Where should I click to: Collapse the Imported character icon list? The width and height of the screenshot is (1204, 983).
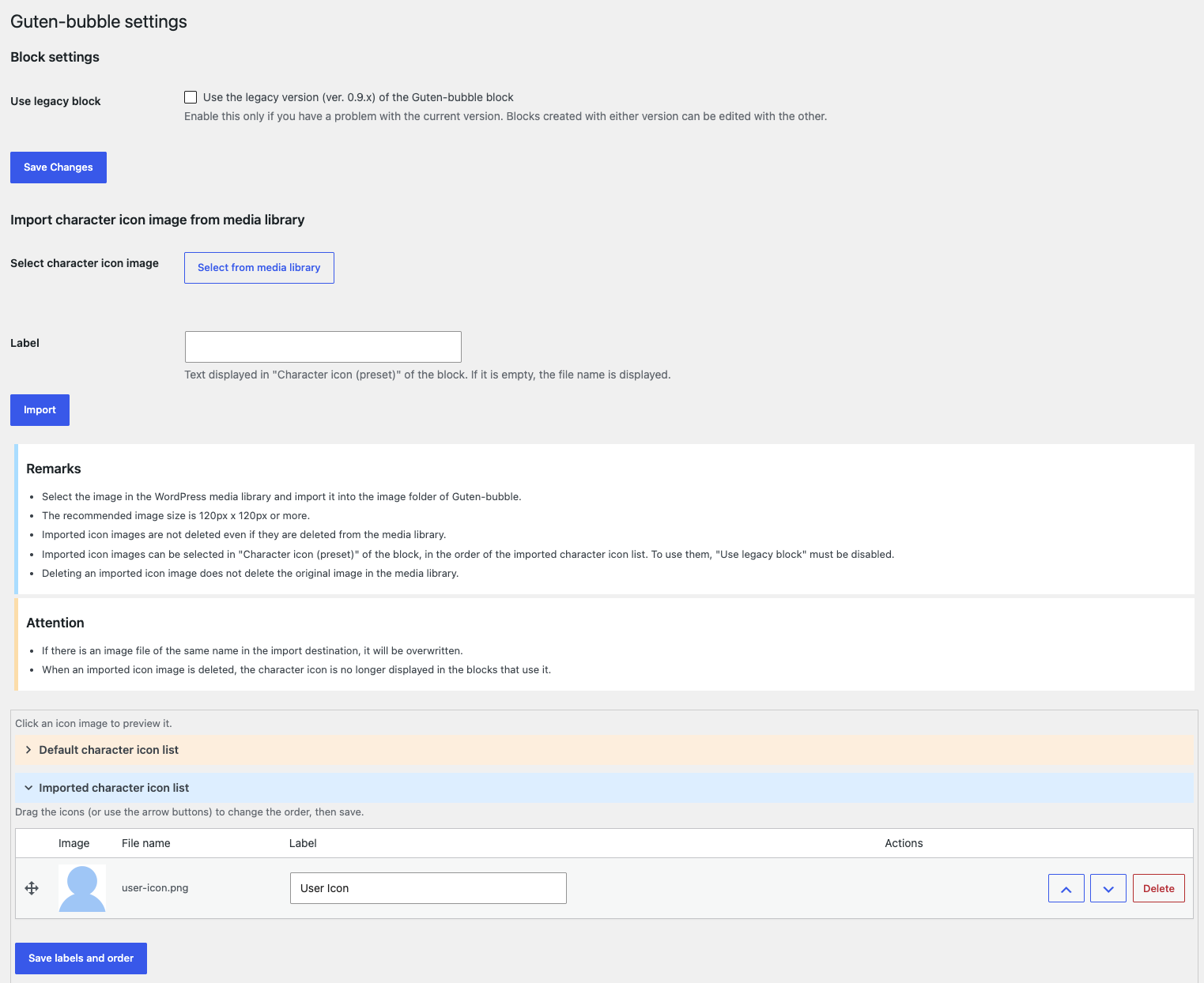pos(604,788)
